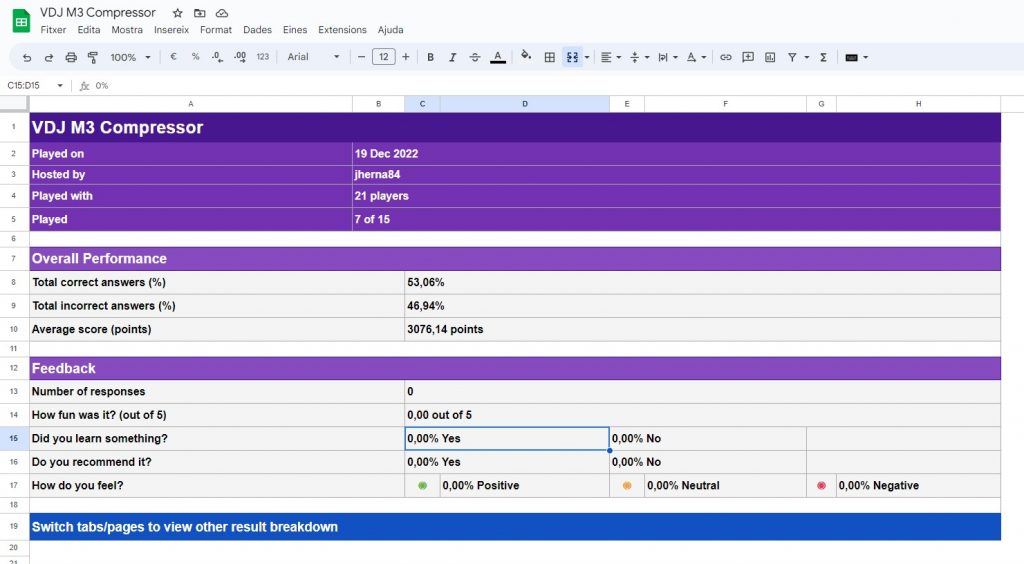Image resolution: width=1024 pixels, height=564 pixels.
Task: Open the Dades menu
Action: pos(257,30)
